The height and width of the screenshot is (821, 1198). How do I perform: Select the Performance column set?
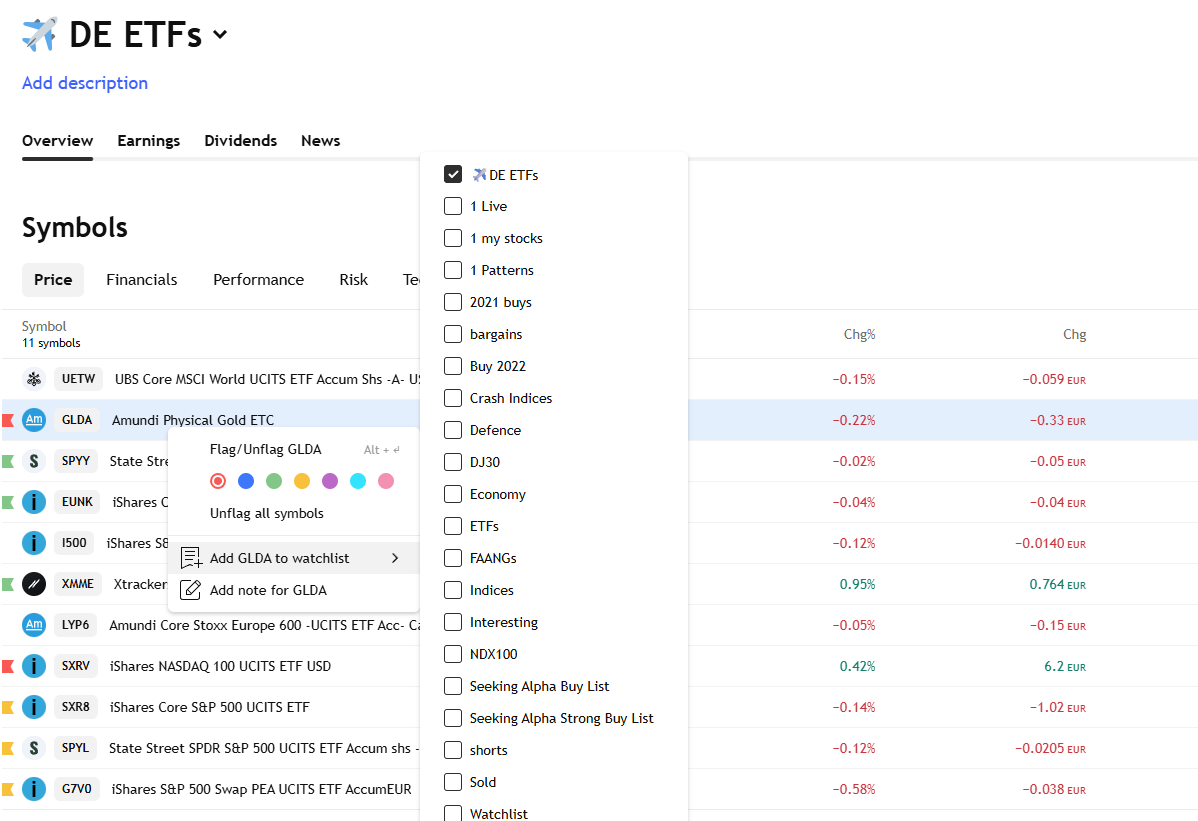pos(258,280)
